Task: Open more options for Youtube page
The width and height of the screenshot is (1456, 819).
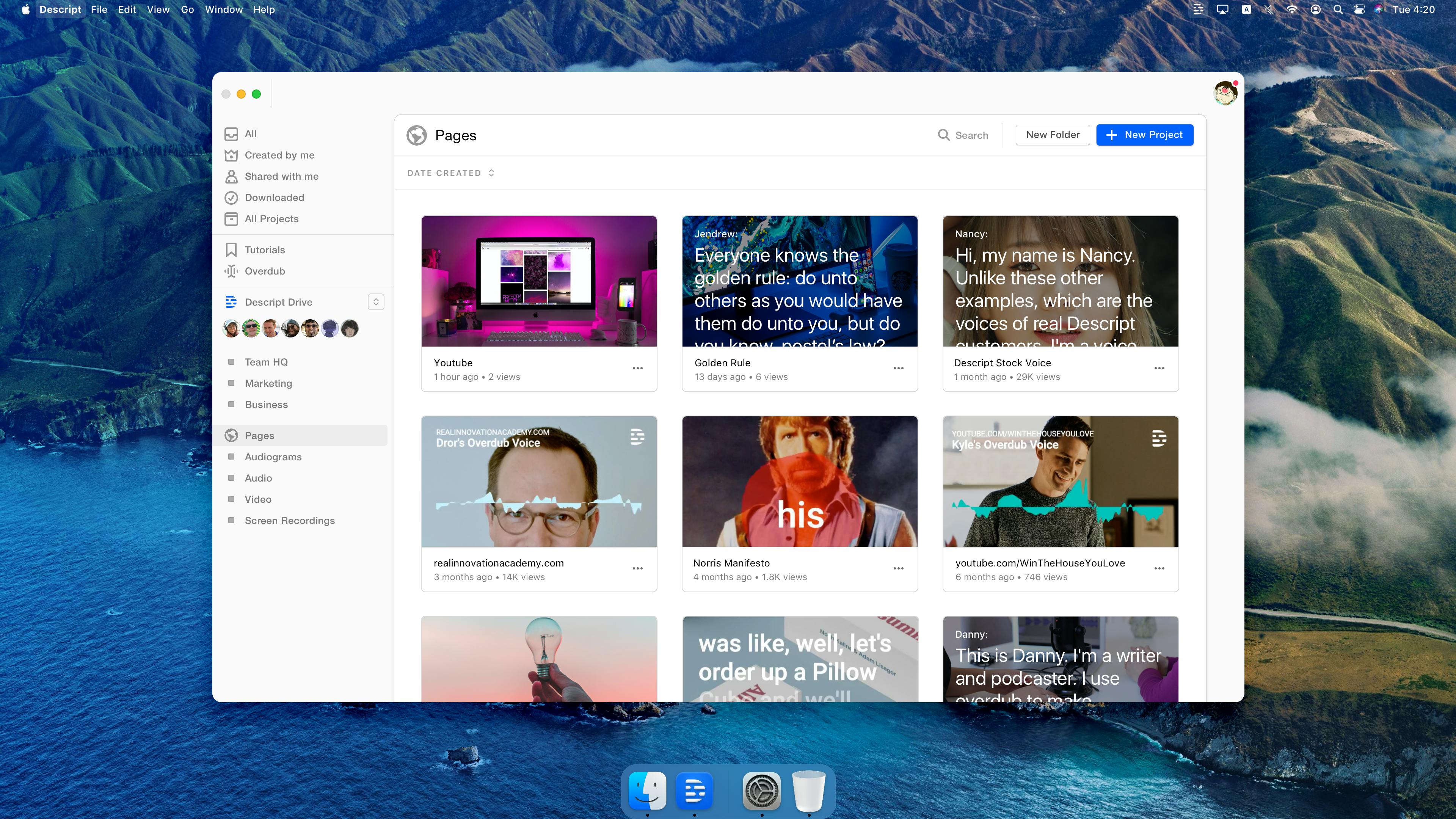Action: coord(637,369)
